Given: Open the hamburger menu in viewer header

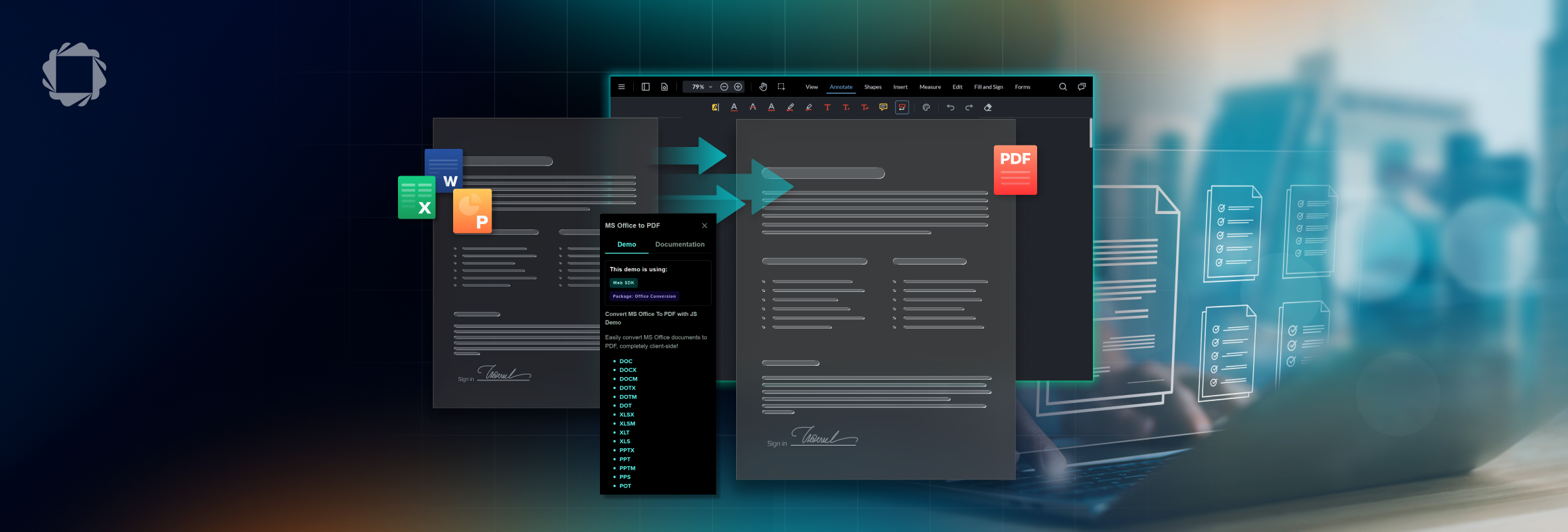Looking at the screenshot, I should coord(621,86).
